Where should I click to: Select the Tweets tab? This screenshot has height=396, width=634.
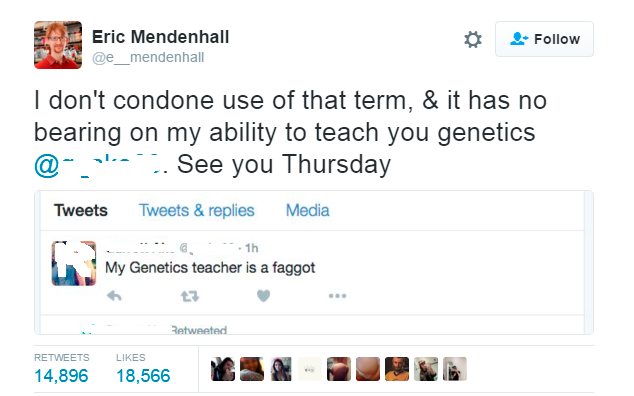tap(81, 210)
